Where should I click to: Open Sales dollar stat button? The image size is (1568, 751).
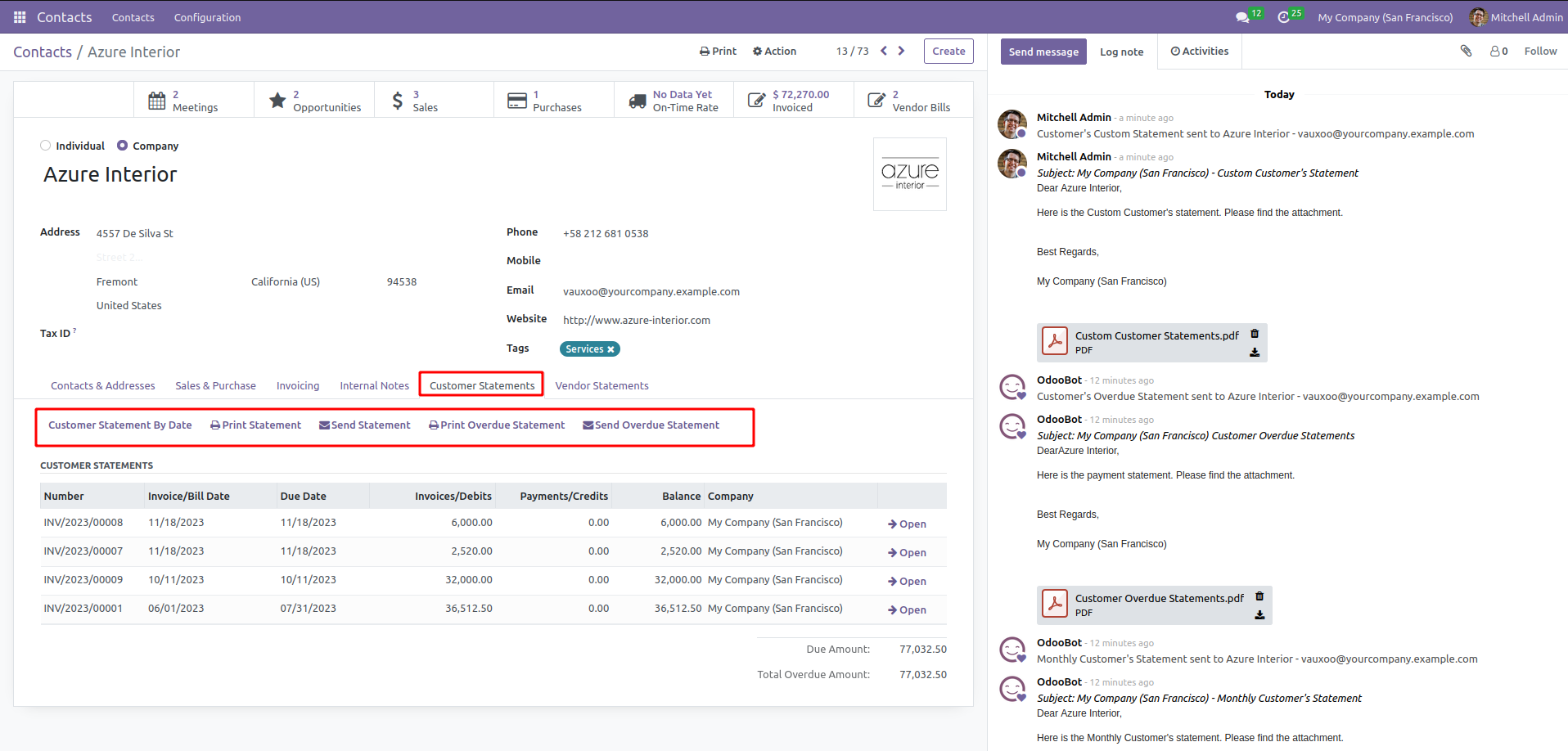coord(434,101)
